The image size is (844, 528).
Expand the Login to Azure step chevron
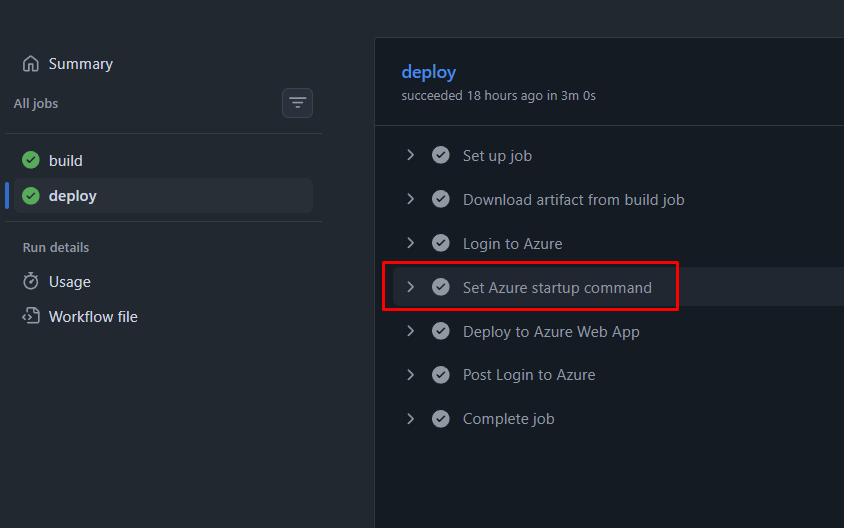point(411,243)
